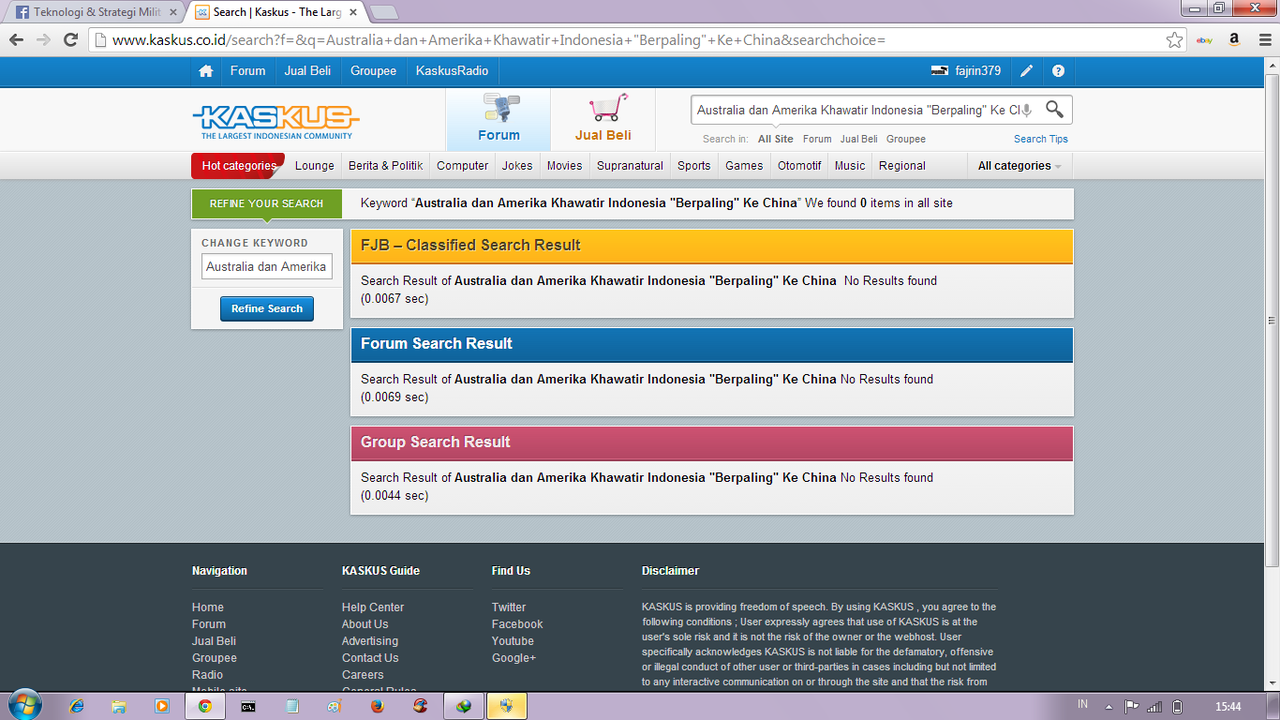This screenshot has height=720, width=1280.
Task: Open the Supranatural category
Action: (630, 166)
